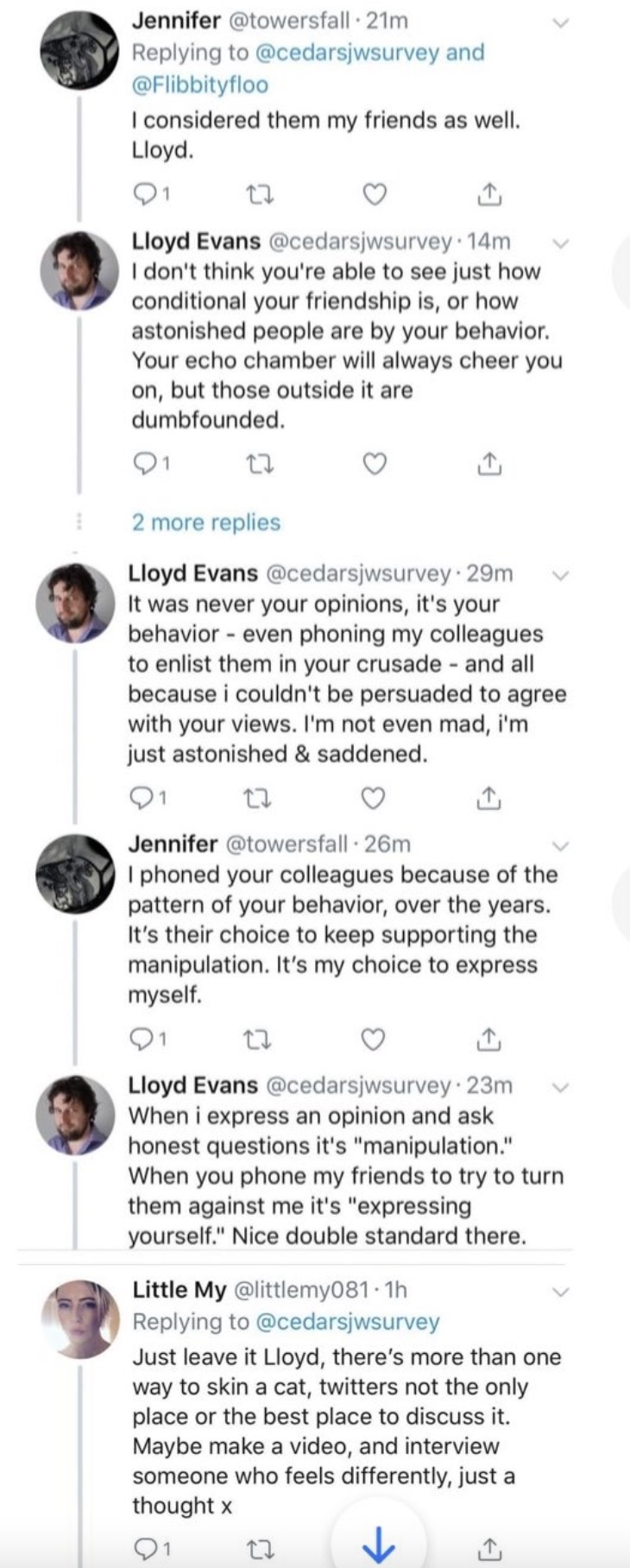
Task: Like Lloyd Evans' 14m tweet
Action: coord(374,465)
